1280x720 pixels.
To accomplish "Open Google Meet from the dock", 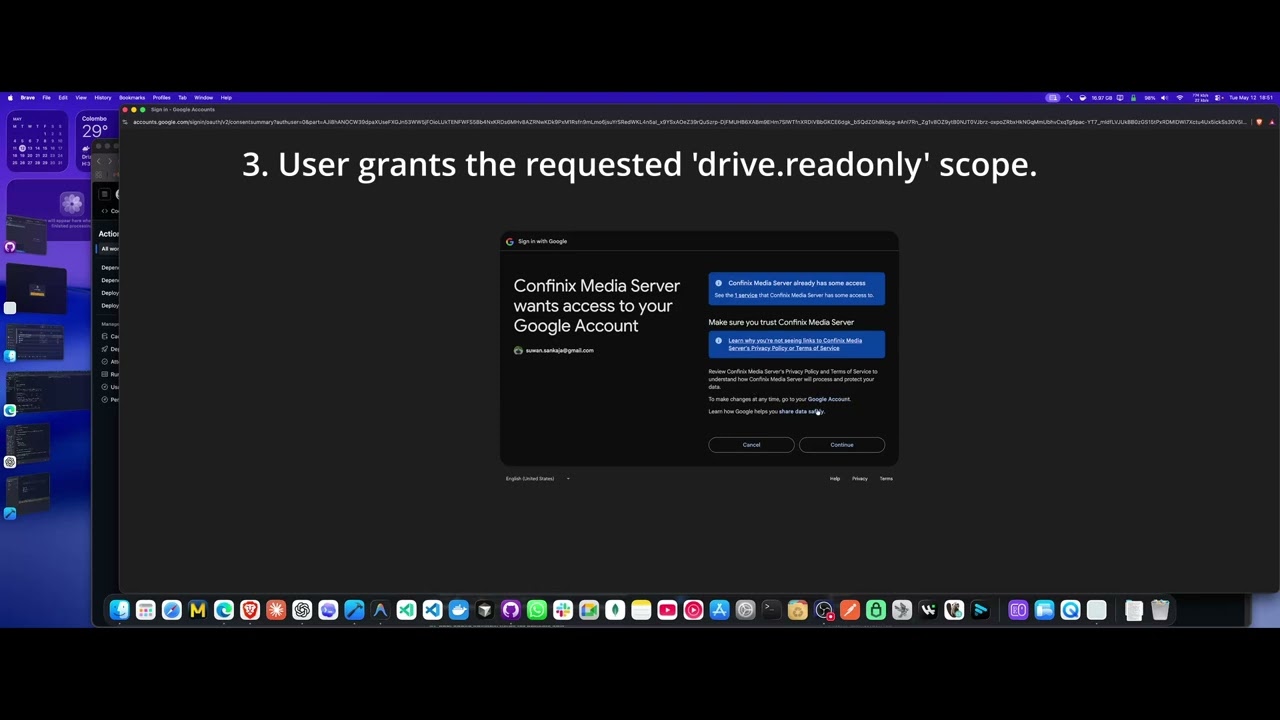I will [589, 610].
